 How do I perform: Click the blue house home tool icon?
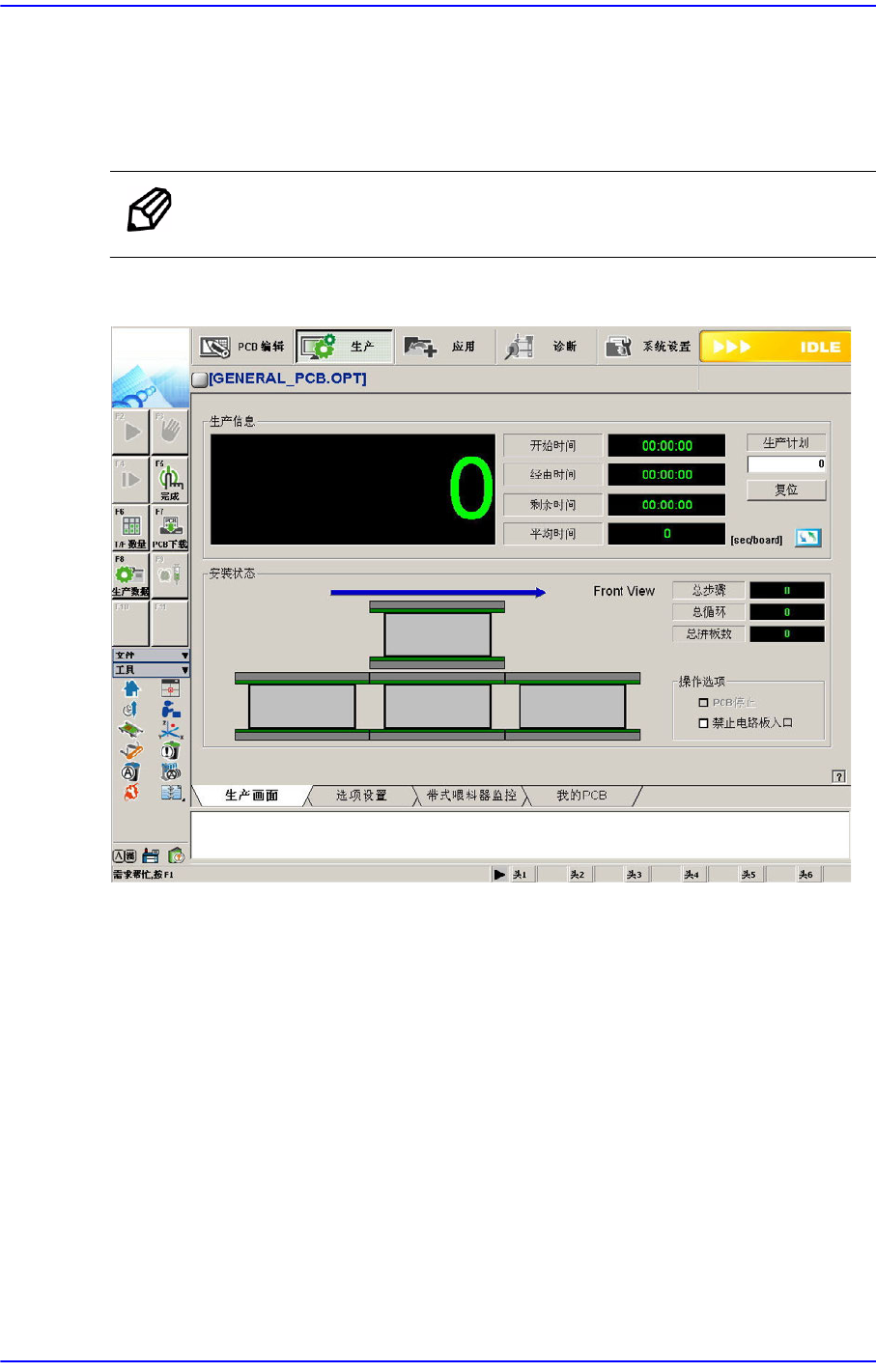131,689
